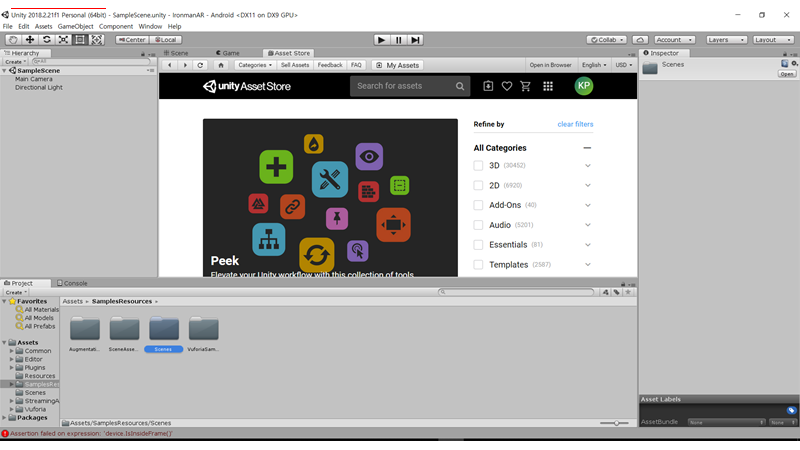This screenshot has height=450, width=800.
Task: Switch to the Console tab
Action: (72, 283)
